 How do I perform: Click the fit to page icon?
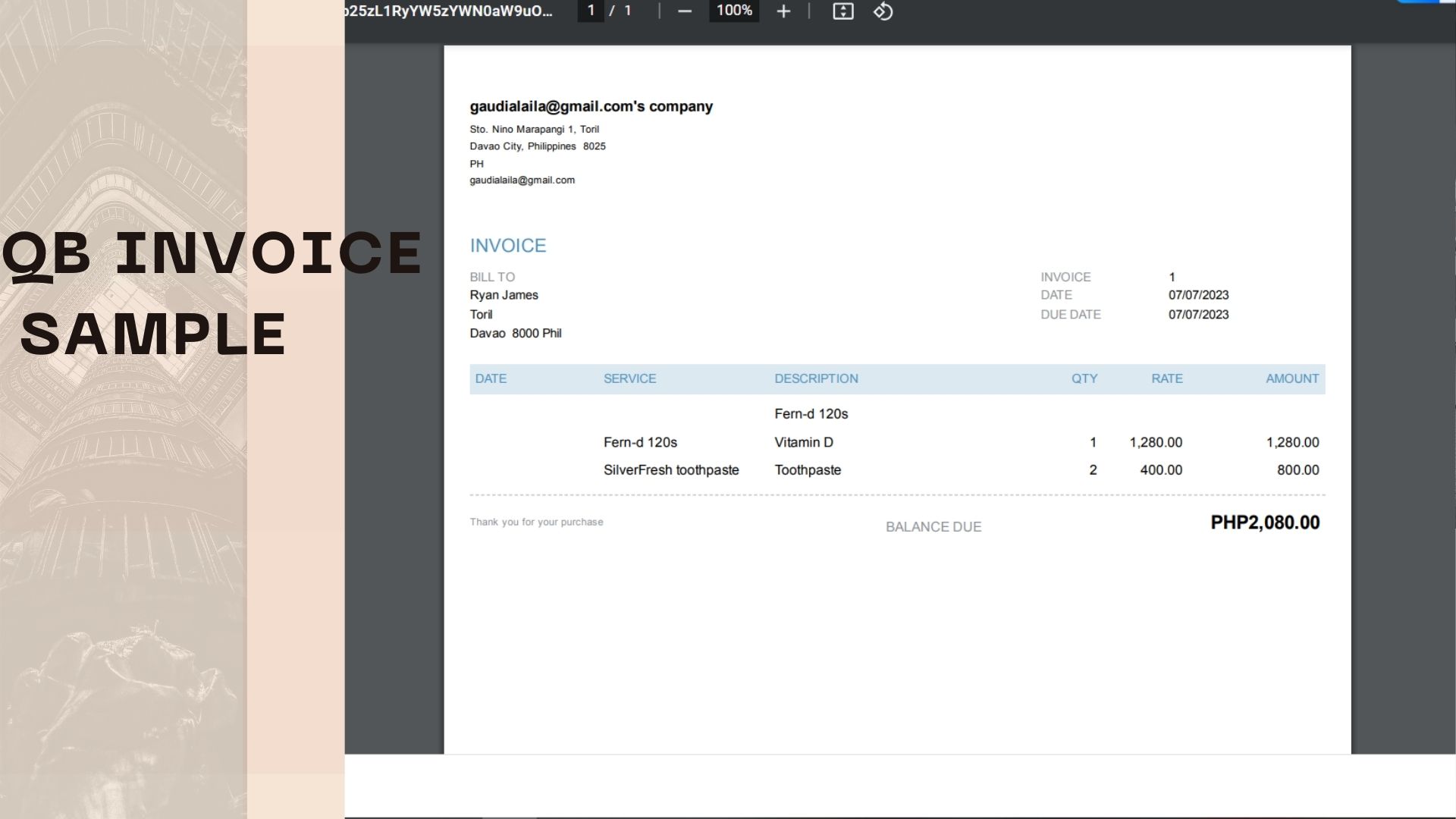tap(843, 11)
